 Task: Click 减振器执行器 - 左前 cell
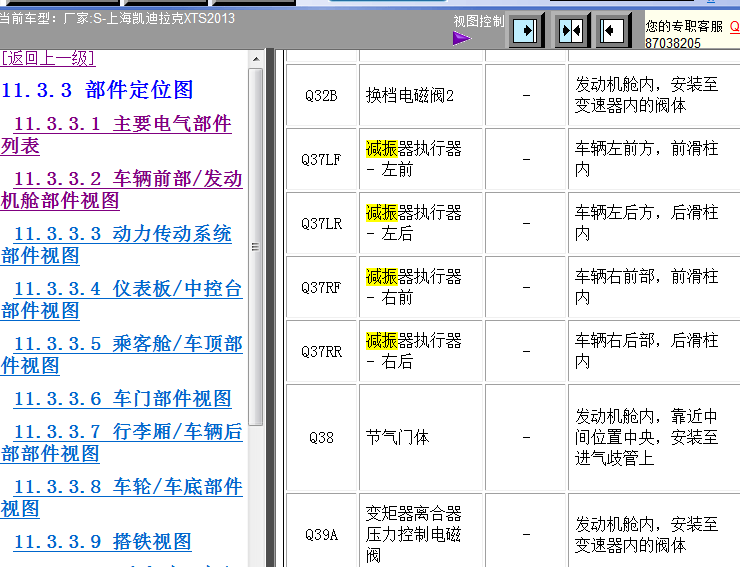point(421,159)
